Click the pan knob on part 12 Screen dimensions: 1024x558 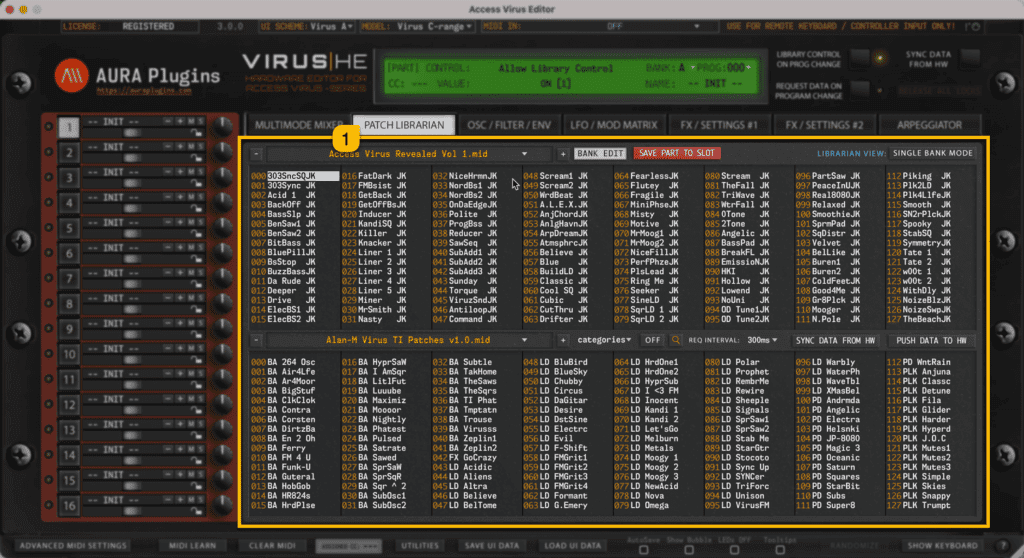[223, 404]
